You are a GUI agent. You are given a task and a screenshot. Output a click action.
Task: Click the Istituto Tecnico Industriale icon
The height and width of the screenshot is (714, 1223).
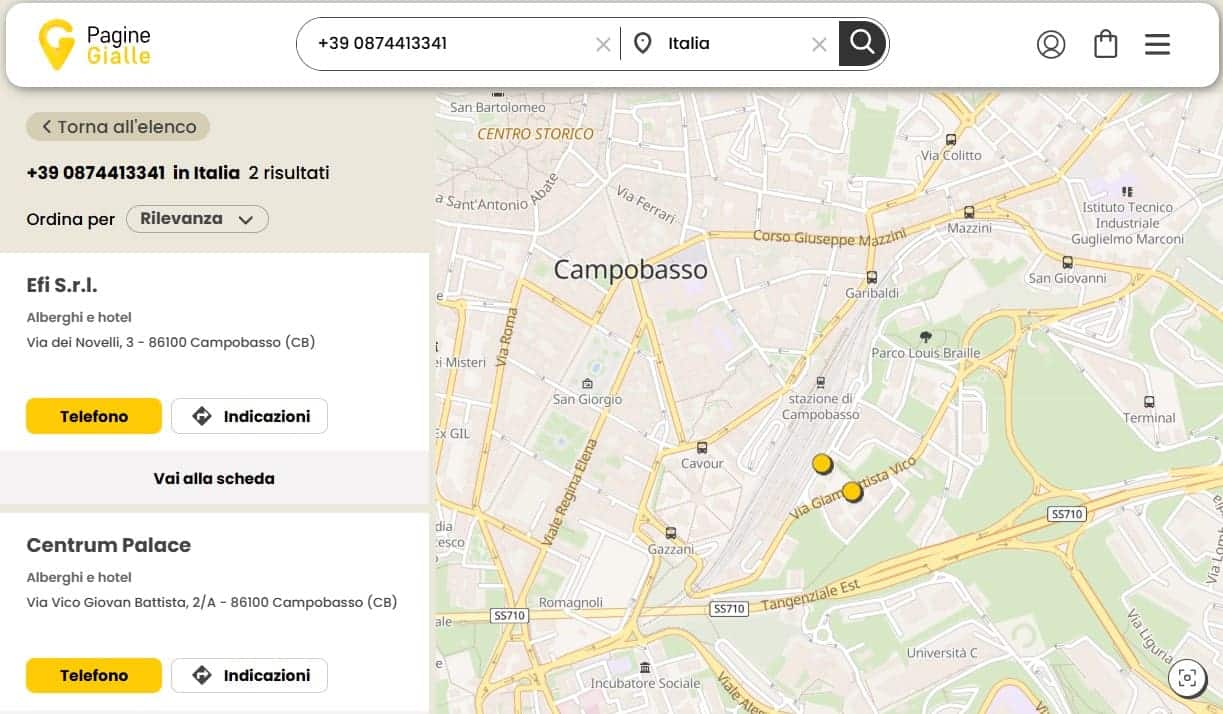pos(1127,191)
